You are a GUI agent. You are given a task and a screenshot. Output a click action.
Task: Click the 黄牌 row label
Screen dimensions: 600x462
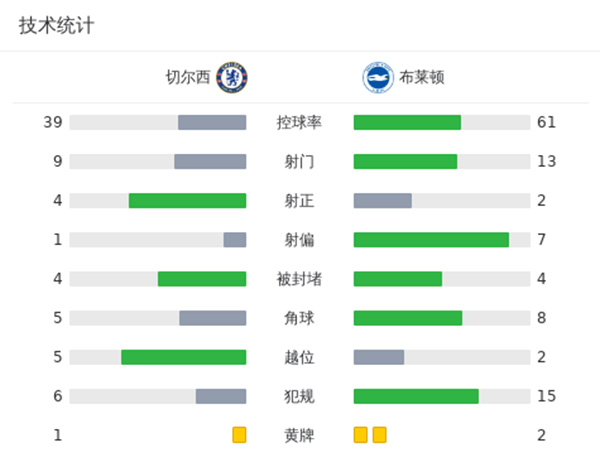click(x=299, y=435)
